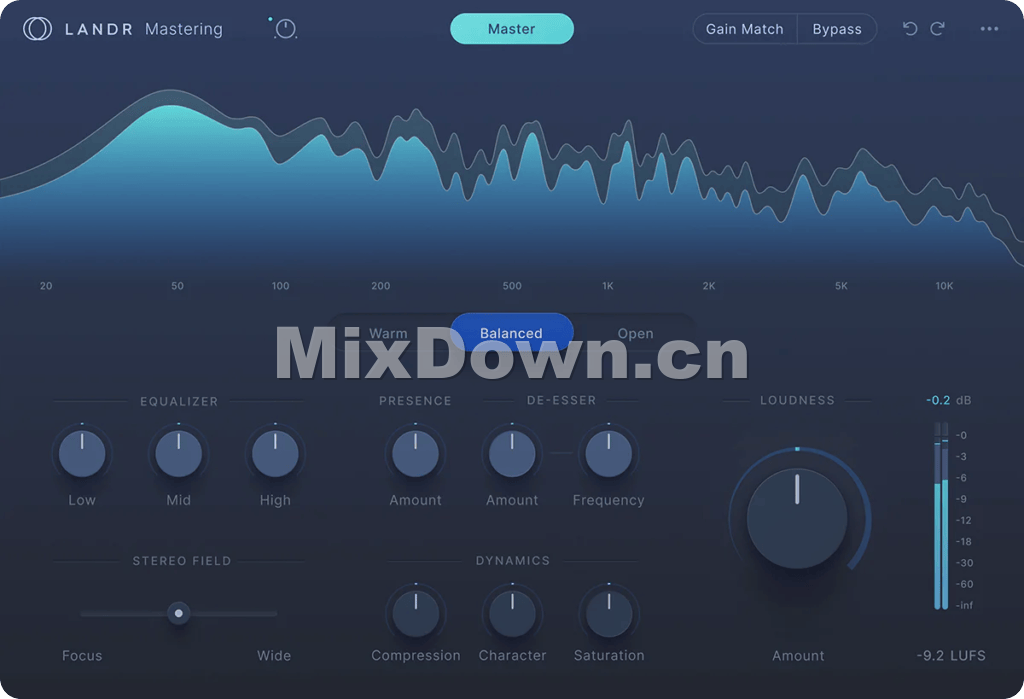Viewport: 1024px width, 699px height.
Task: Click the Wide label of stereo slider
Action: 274,655
